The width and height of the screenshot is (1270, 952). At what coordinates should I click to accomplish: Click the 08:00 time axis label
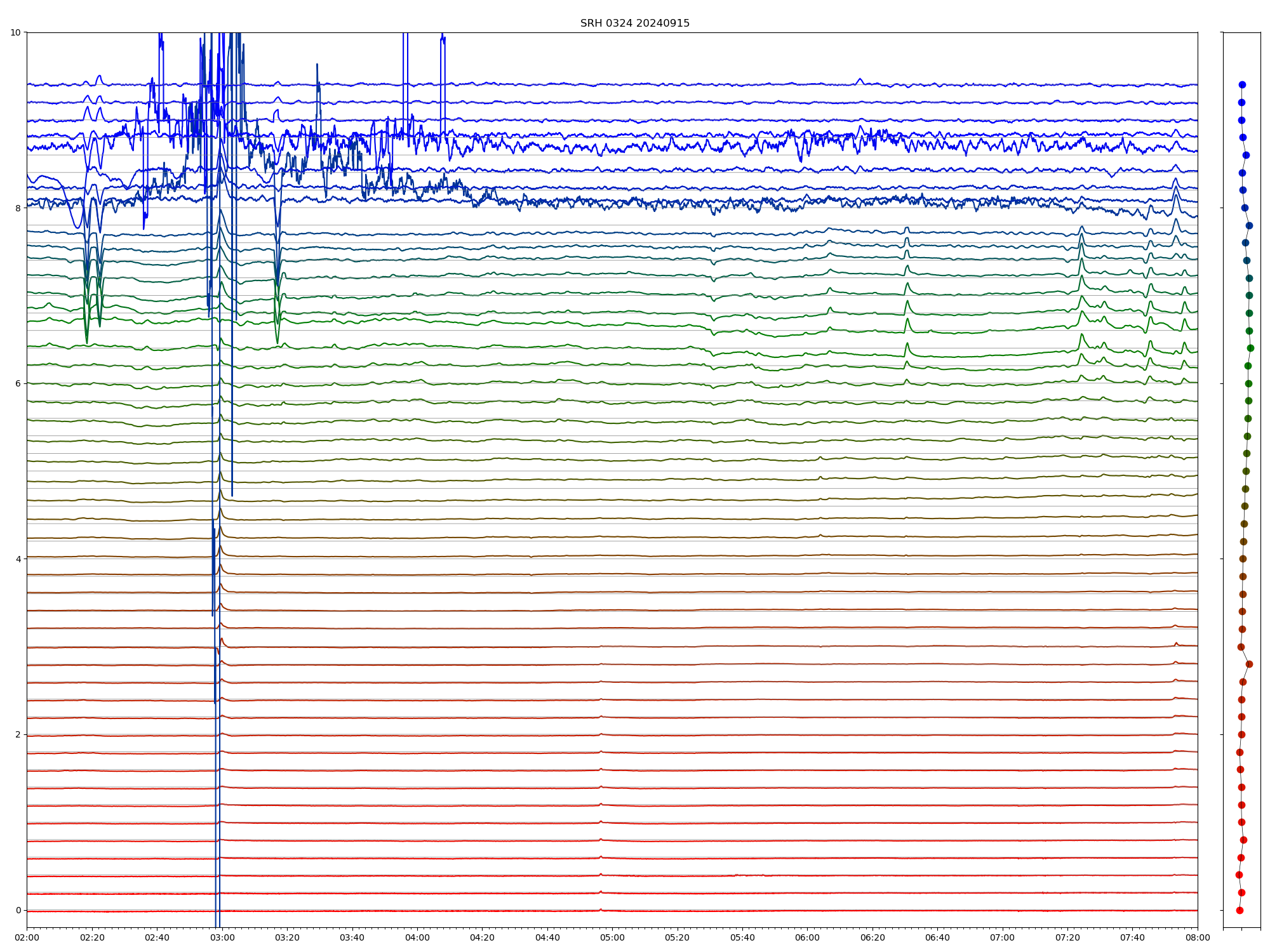(x=1198, y=937)
